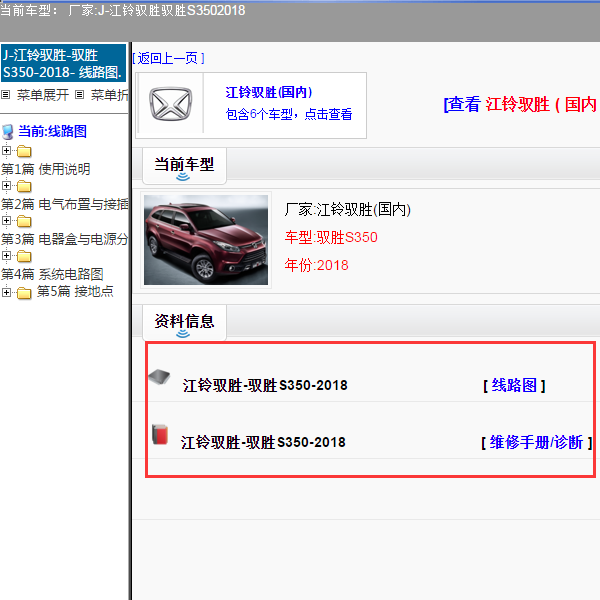Image resolution: width=600 pixels, height=600 pixels.
Task: Click the 返回上一页 back link
Action: coord(168,58)
